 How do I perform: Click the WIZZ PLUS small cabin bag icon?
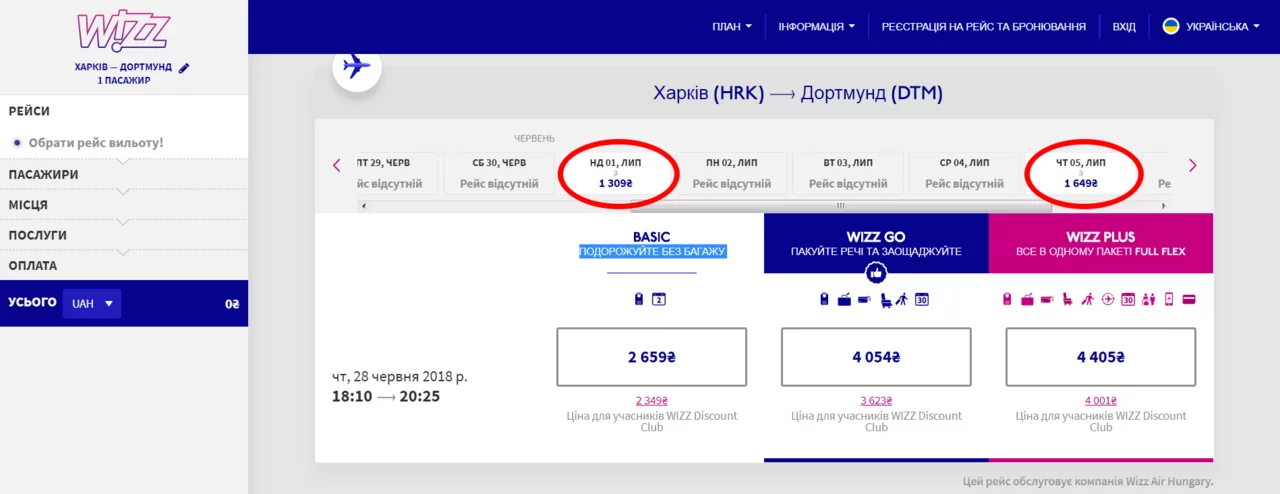(1007, 298)
